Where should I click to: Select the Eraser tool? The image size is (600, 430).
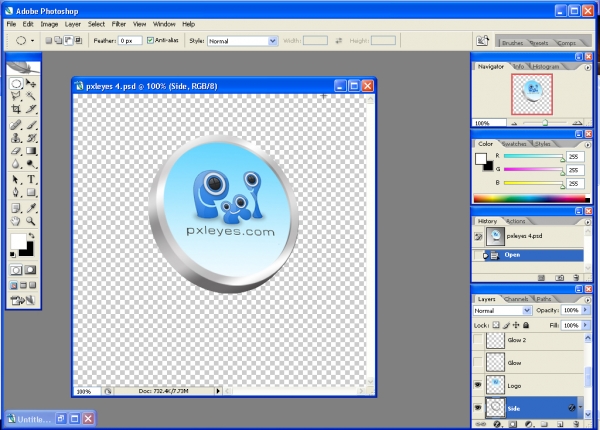(x=16, y=151)
